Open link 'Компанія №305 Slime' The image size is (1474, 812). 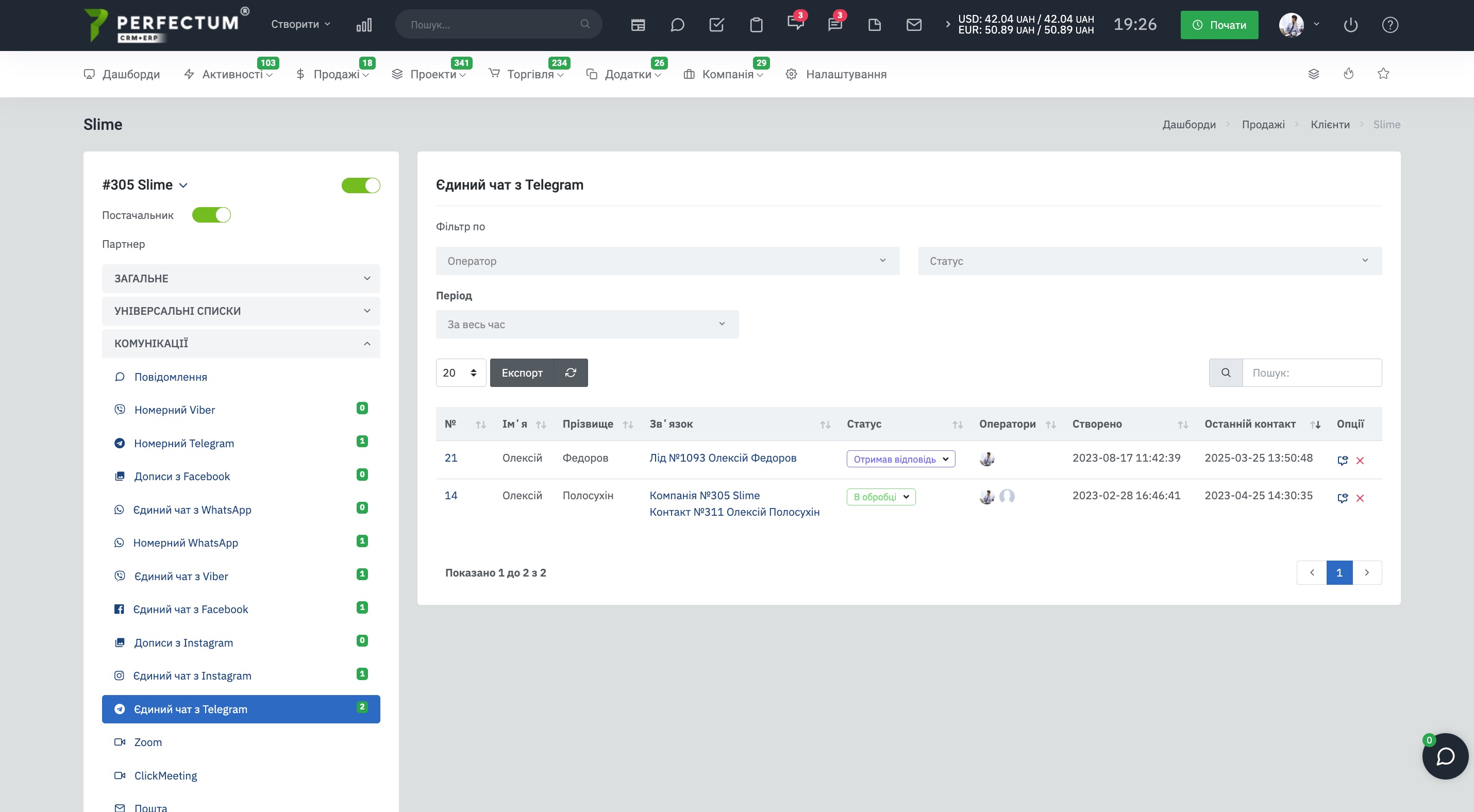coord(705,496)
